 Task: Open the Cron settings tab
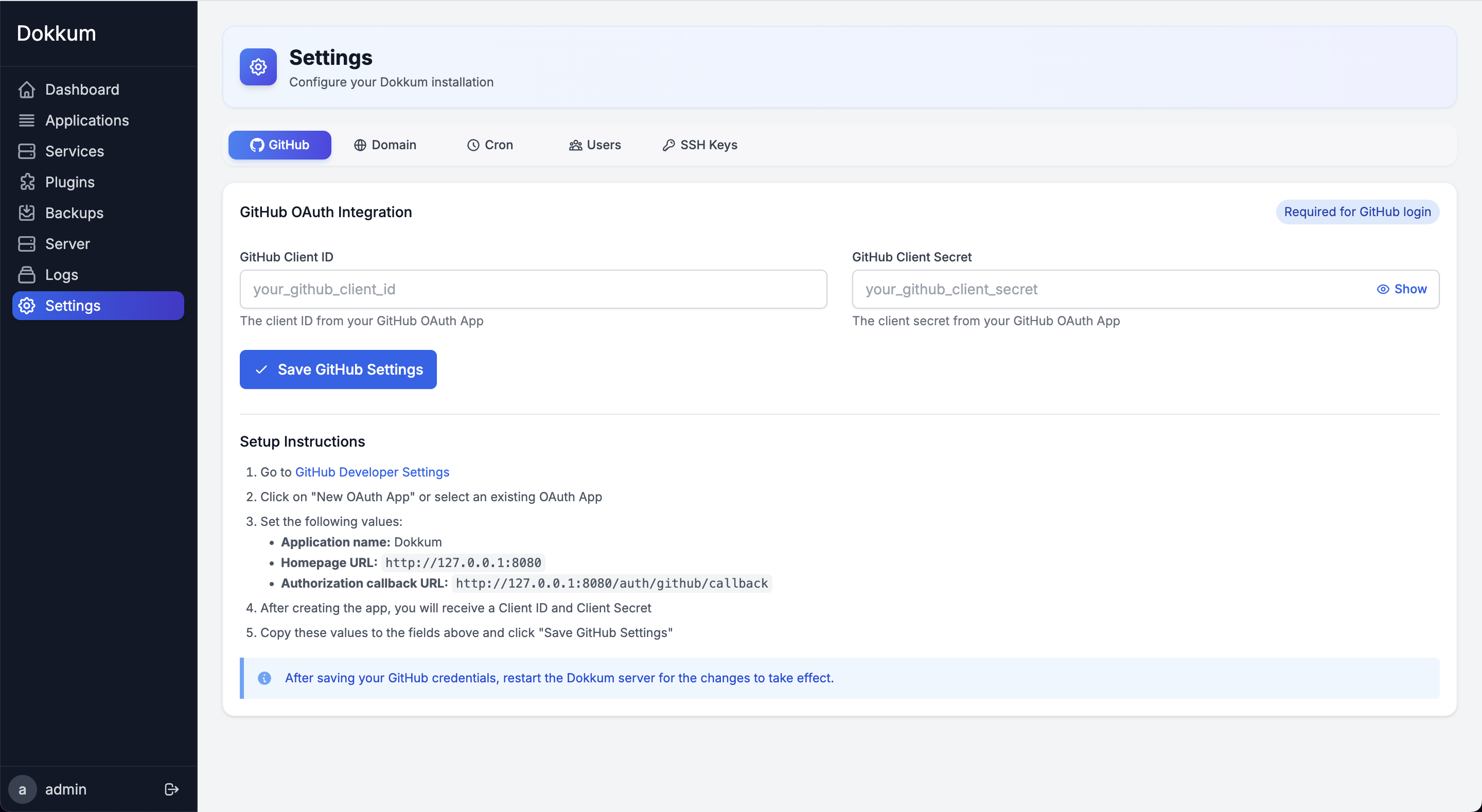click(x=490, y=145)
